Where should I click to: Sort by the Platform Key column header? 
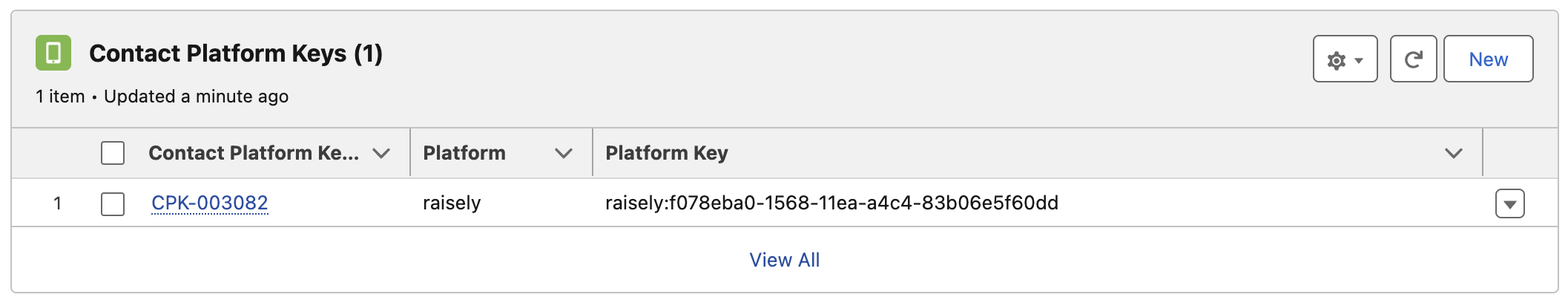pos(666,153)
